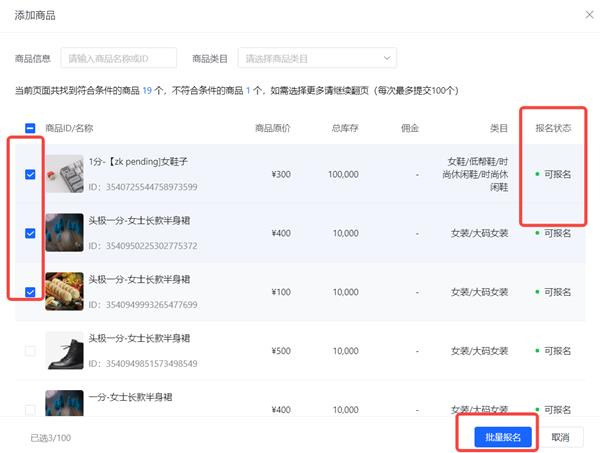Close the 添加商品 dialog with the X
600x453 pixels.
(589, 15)
